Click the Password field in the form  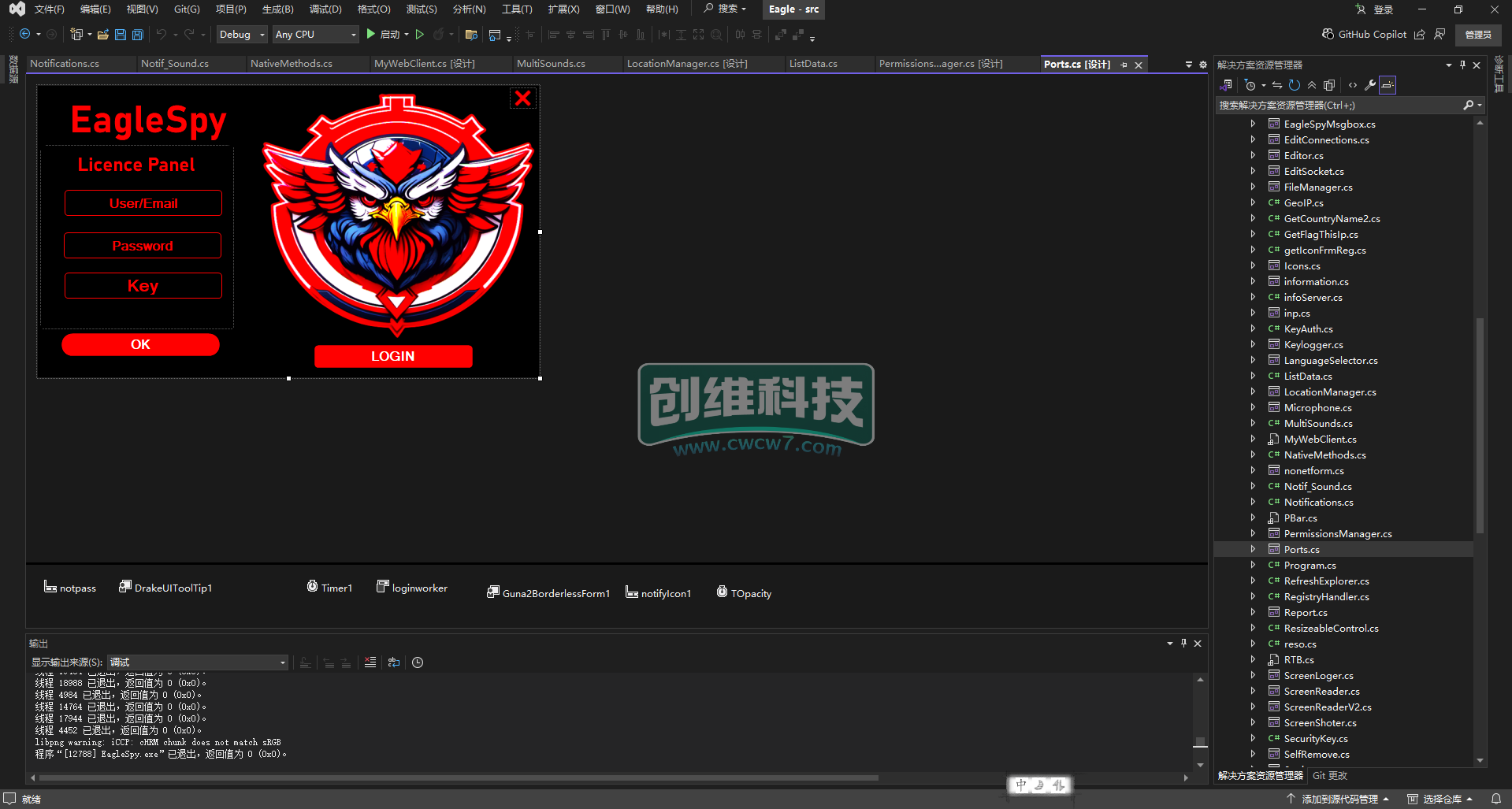coord(143,246)
